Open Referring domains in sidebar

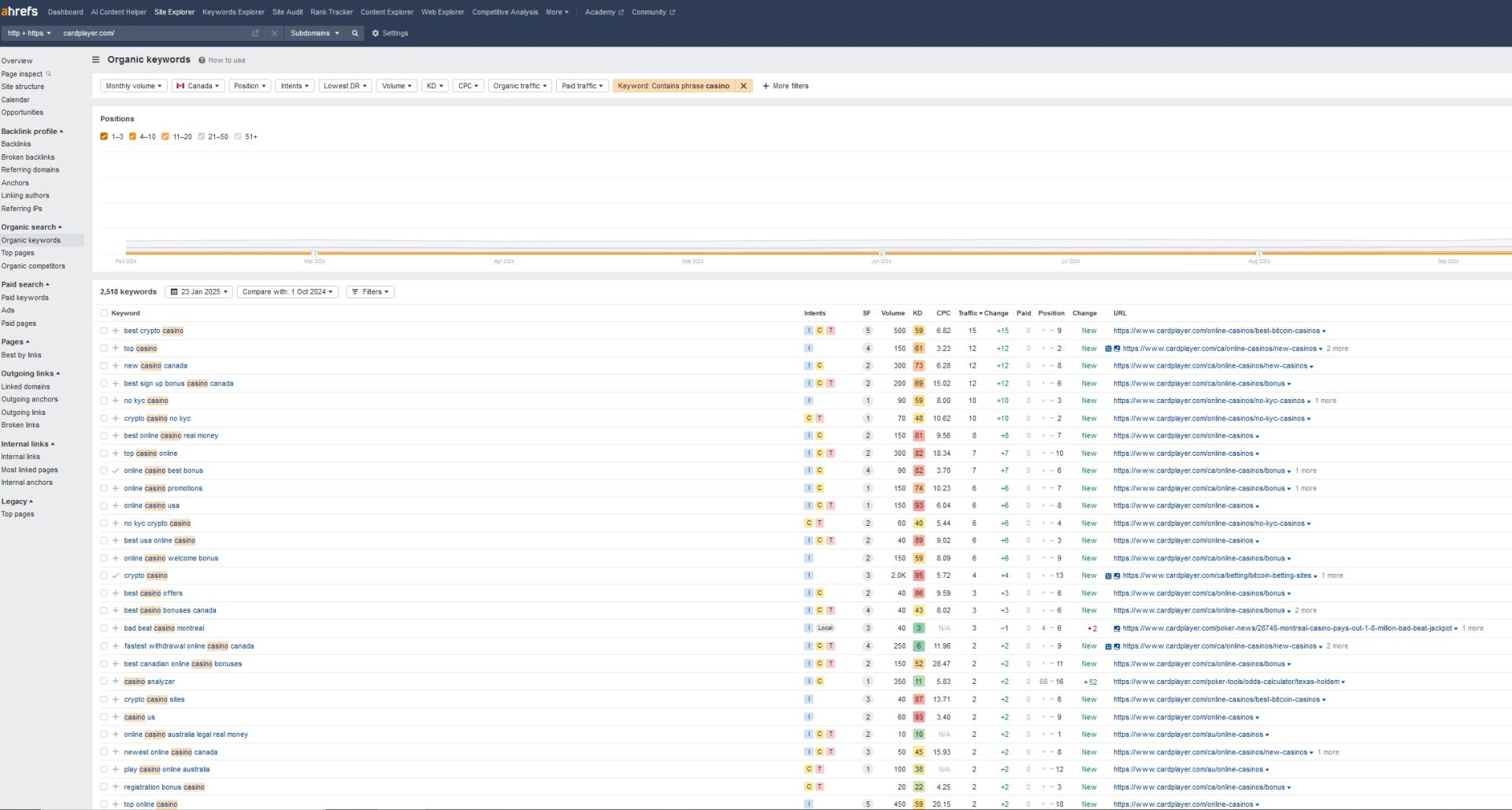30,170
